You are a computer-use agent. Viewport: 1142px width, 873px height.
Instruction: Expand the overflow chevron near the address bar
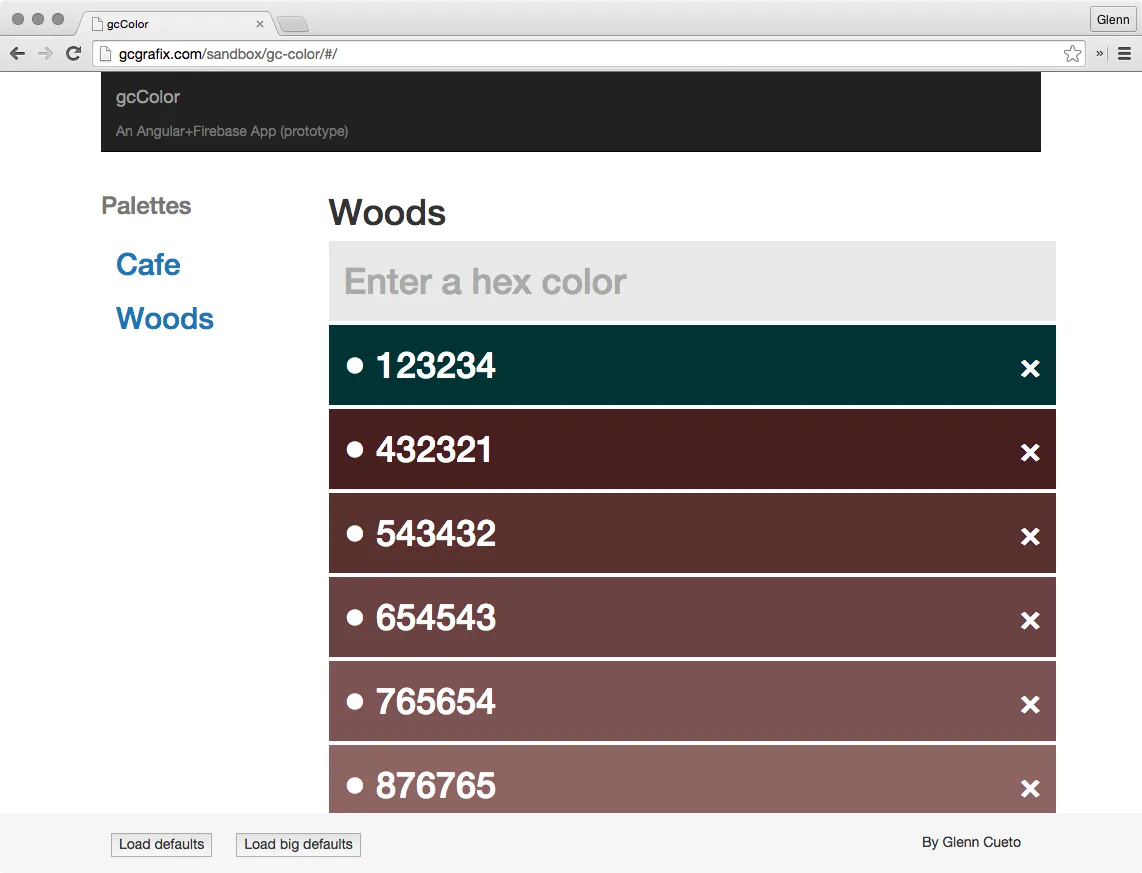(1097, 53)
